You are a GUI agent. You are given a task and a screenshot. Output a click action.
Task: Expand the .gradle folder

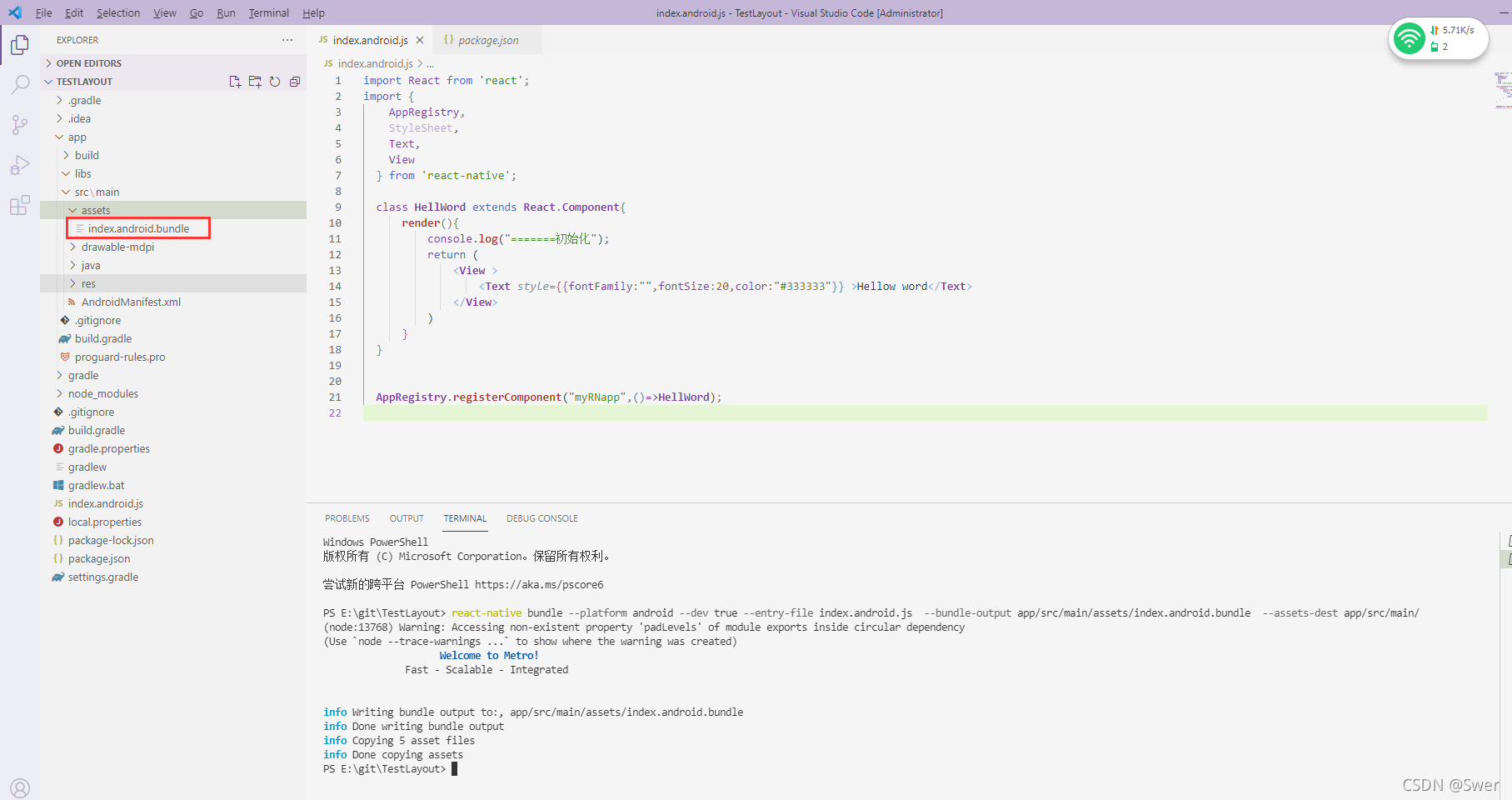click(x=173, y=100)
